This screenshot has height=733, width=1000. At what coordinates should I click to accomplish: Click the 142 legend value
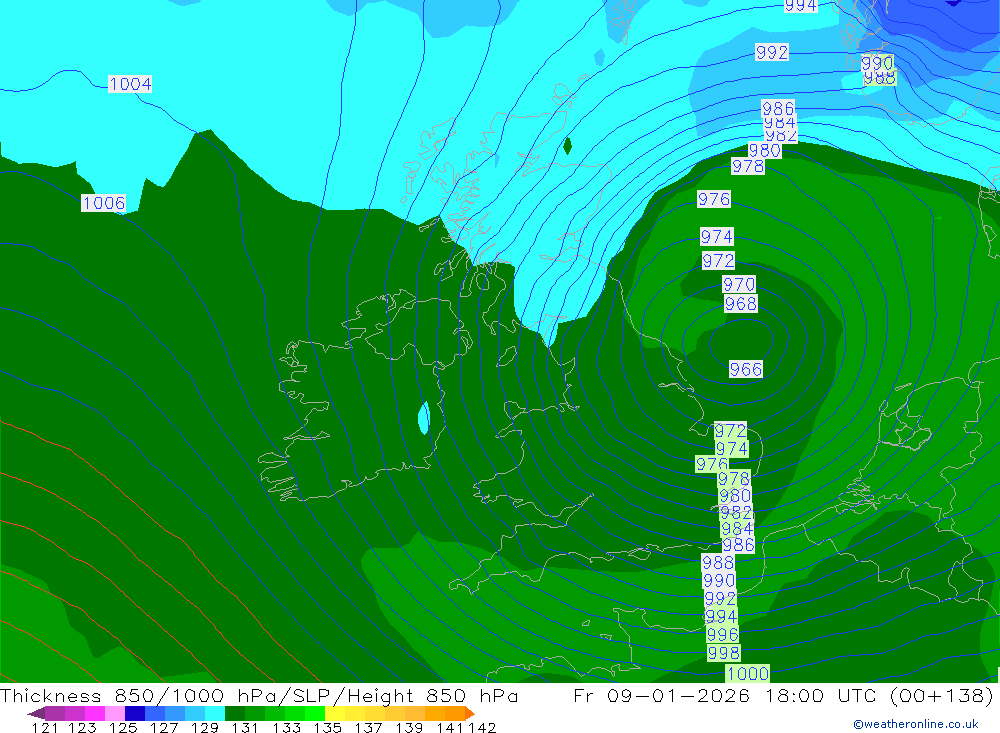coord(482,728)
